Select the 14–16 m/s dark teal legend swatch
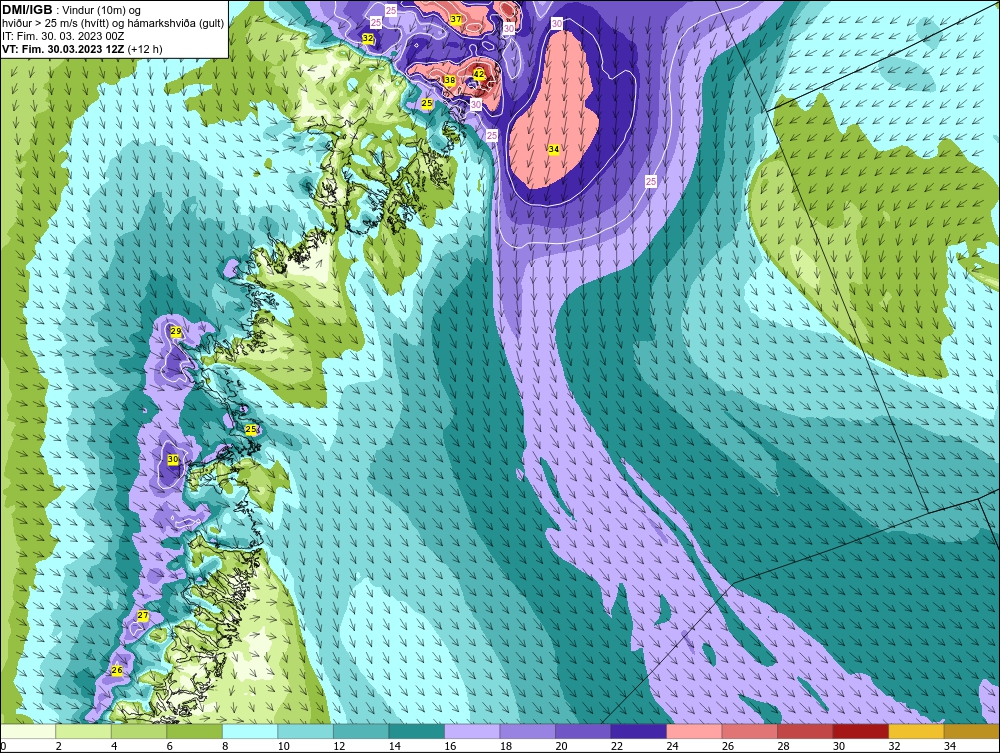 click(x=416, y=731)
